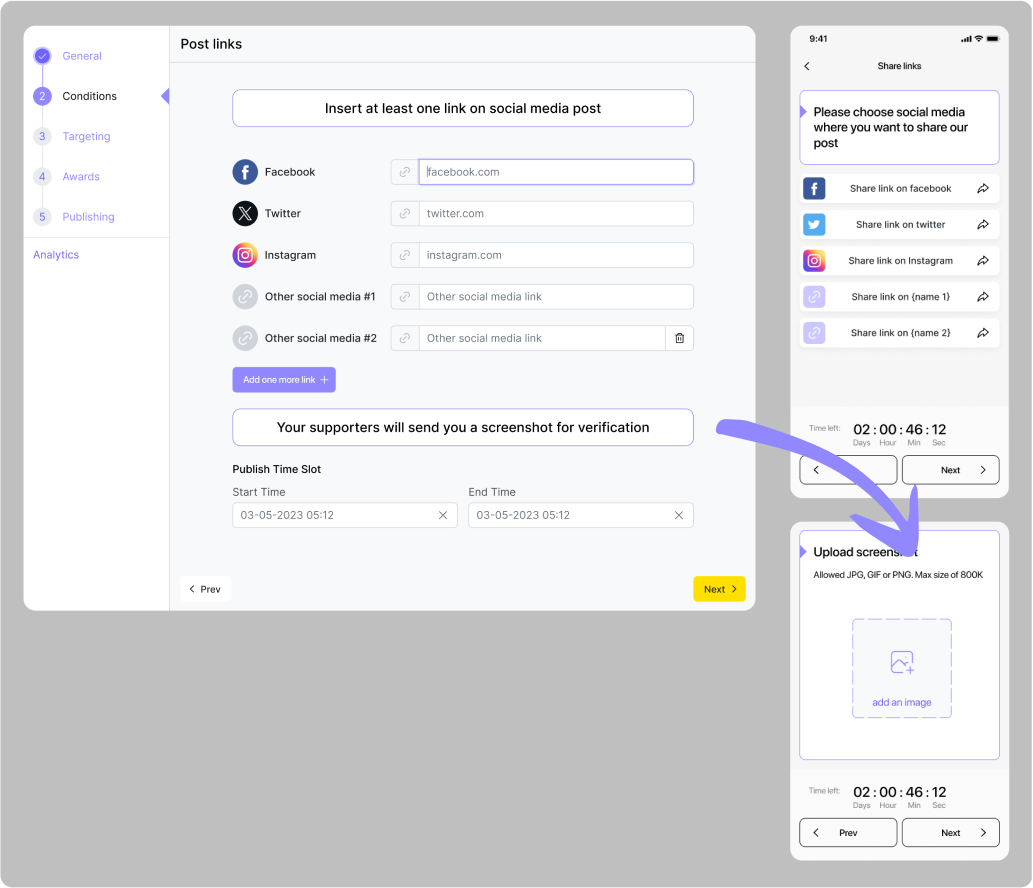The width and height of the screenshot is (1033, 888).
Task: Click the trash icon beside Other social media #2
Action: click(679, 338)
